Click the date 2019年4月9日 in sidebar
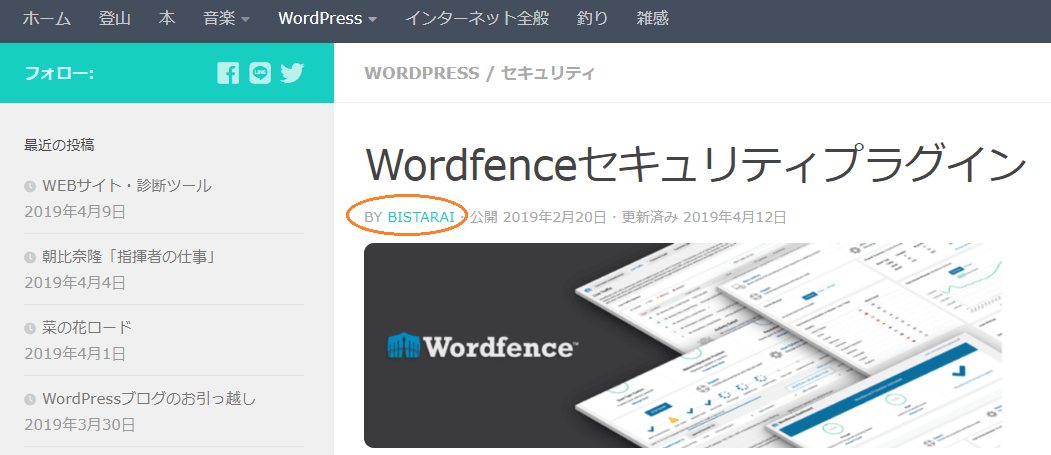 coord(75,212)
